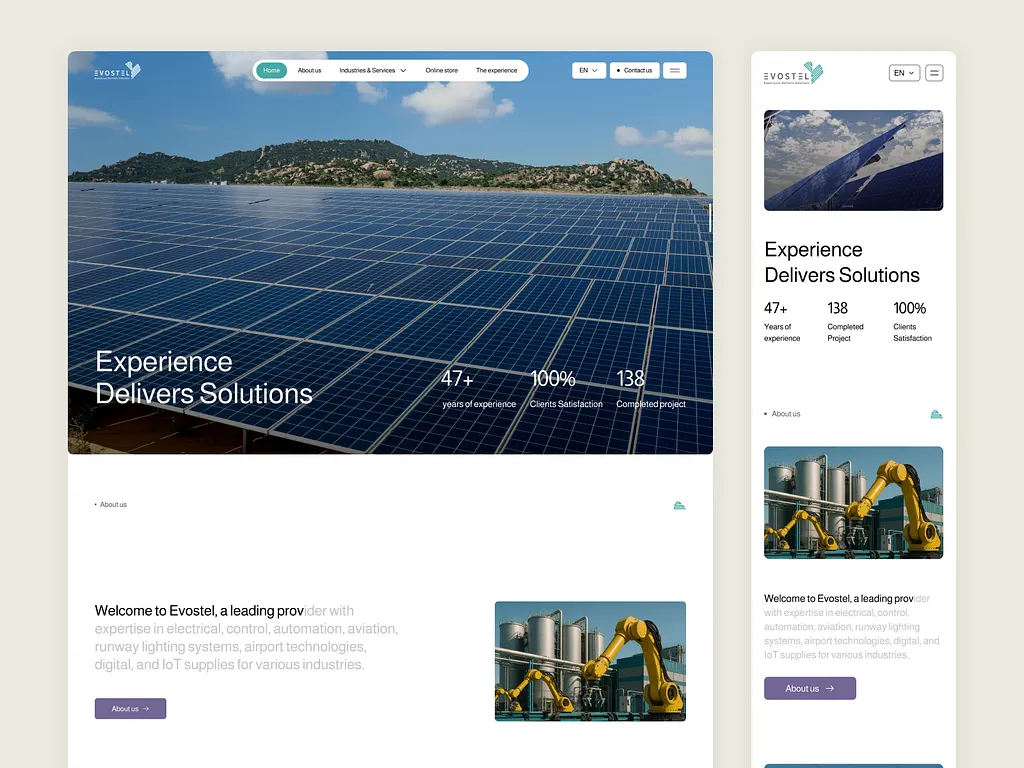Open the hamburger menu in desktop header
The image size is (1024, 768).
[675, 71]
